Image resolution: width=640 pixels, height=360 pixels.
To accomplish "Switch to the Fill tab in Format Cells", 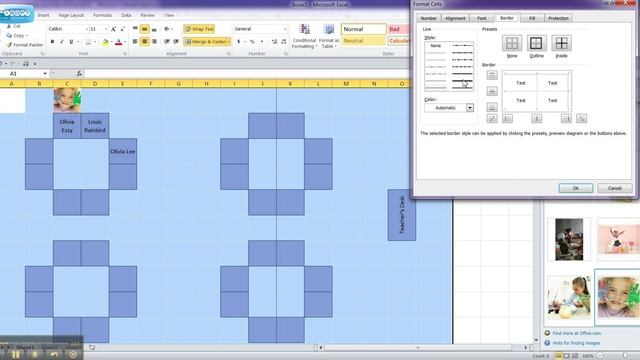I will click(532, 18).
